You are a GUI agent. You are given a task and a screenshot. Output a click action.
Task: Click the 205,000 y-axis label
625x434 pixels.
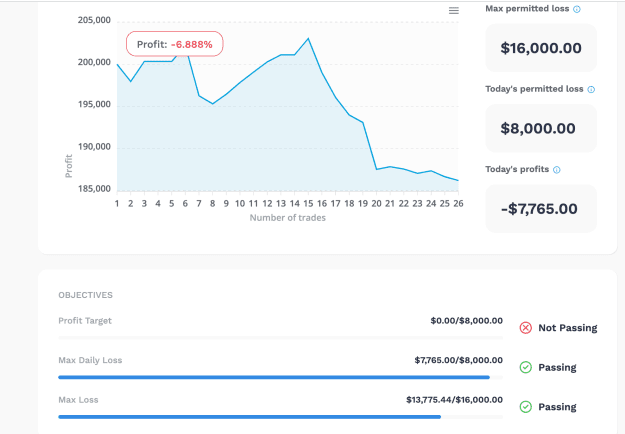tap(94, 20)
